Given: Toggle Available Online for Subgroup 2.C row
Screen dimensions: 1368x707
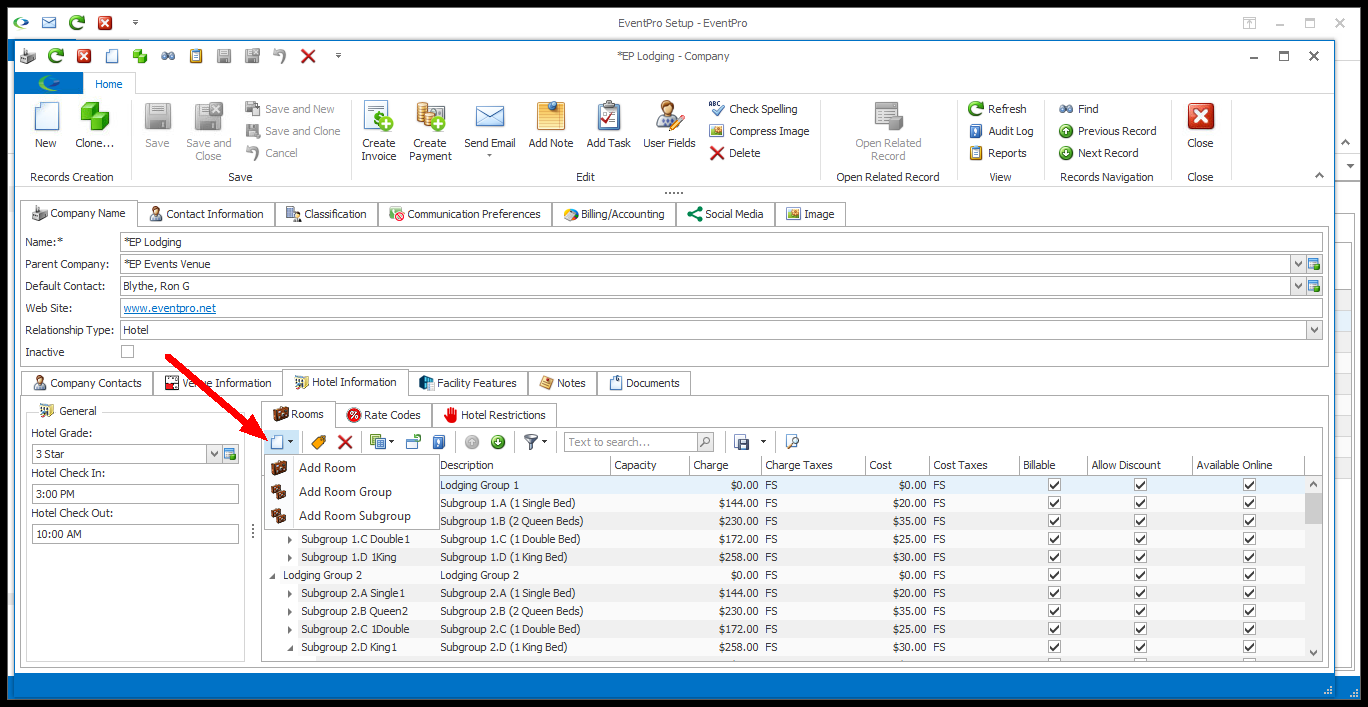Looking at the screenshot, I should pos(1249,629).
